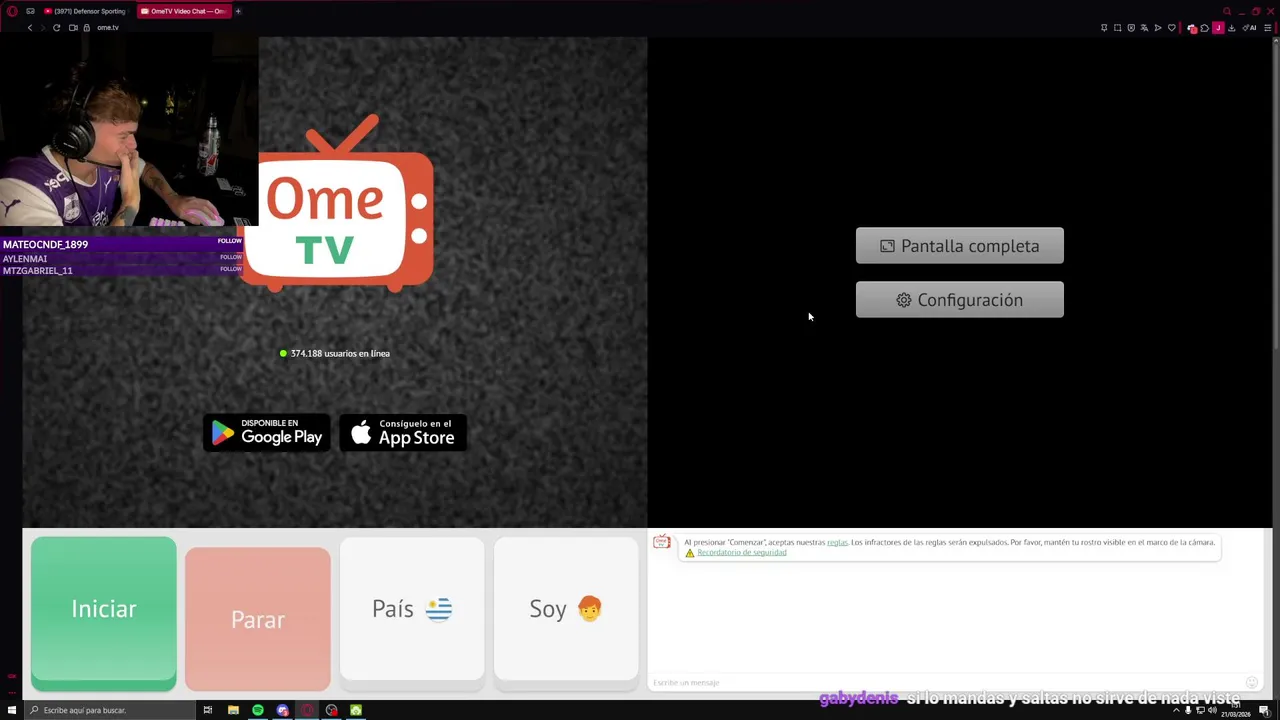The height and width of the screenshot is (720, 1280).
Task: Open a new browser tab
Action: [x=238, y=11]
